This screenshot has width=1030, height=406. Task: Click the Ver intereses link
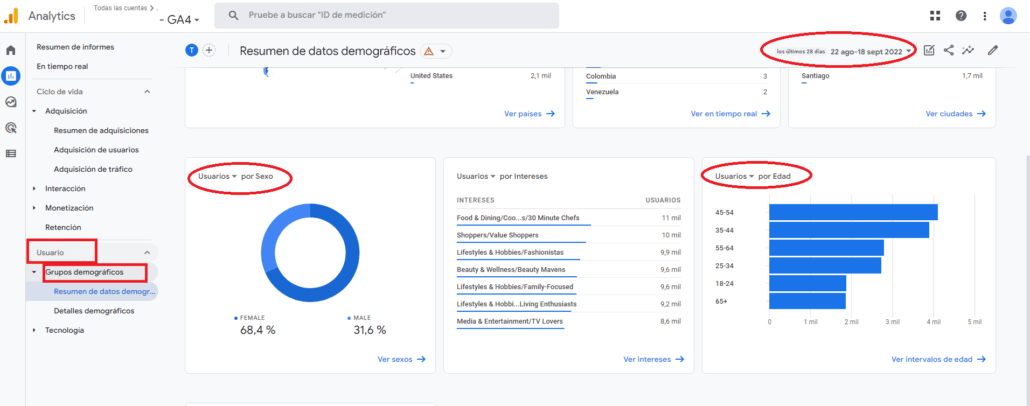pos(650,359)
